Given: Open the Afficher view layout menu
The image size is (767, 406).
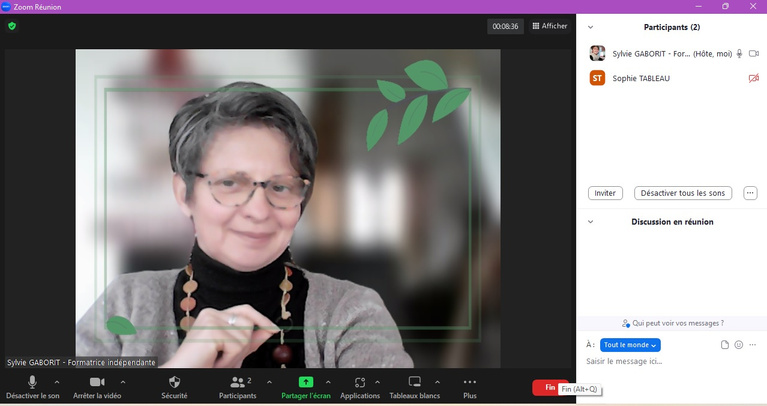Looking at the screenshot, I should pyautogui.click(x=550, y=26).
